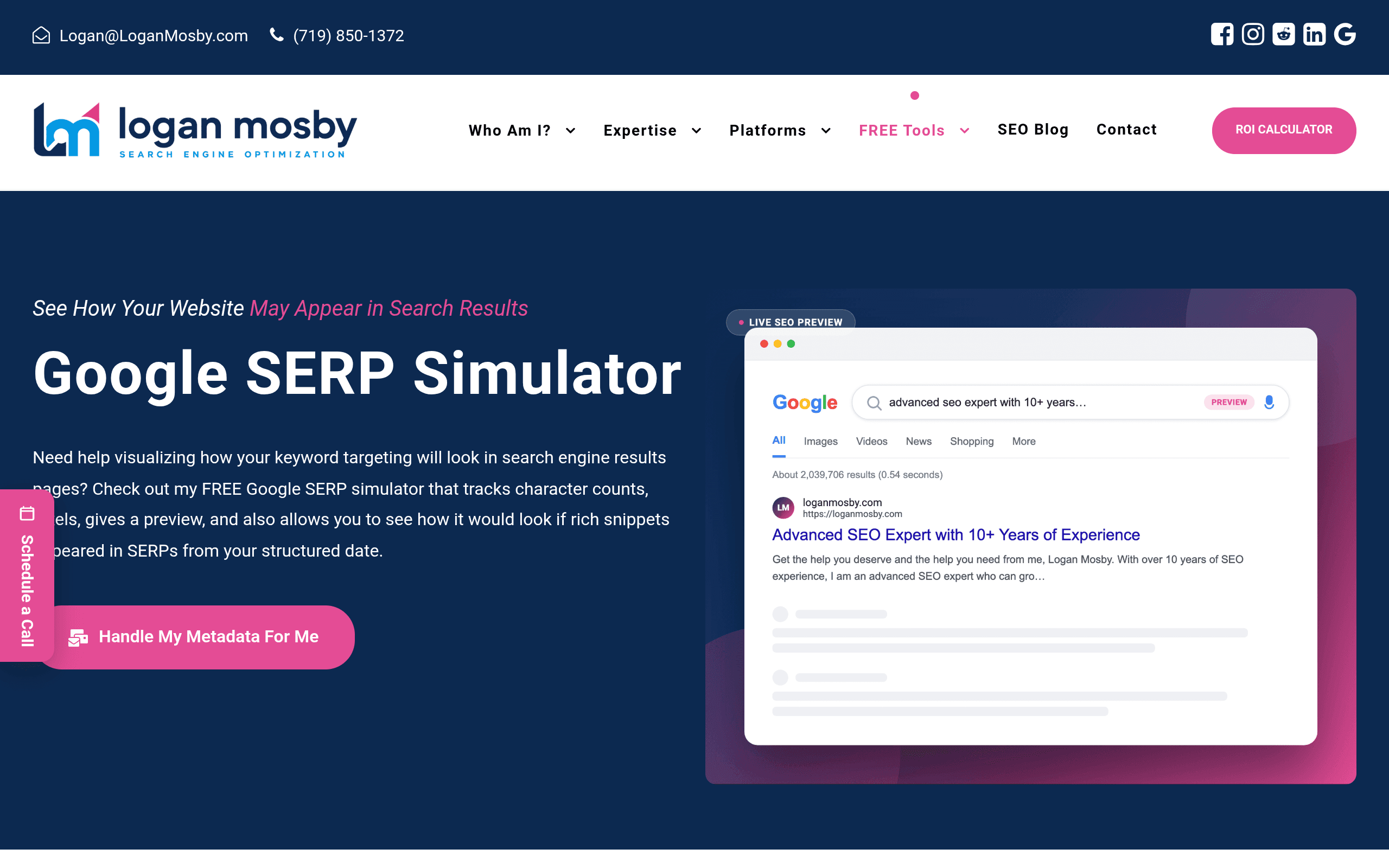Go to the Contact page
The width and height of the screenshot is (1389, 868).
coord(1127,130)
